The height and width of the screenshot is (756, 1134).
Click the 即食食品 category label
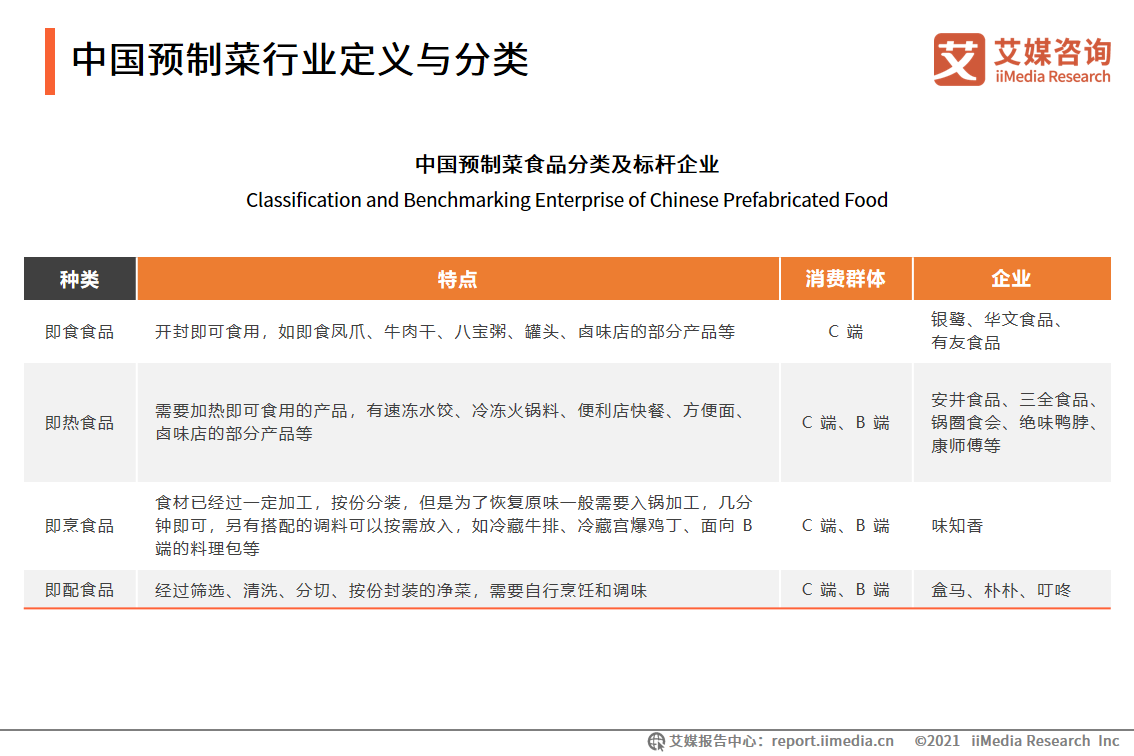pos(78,331)
